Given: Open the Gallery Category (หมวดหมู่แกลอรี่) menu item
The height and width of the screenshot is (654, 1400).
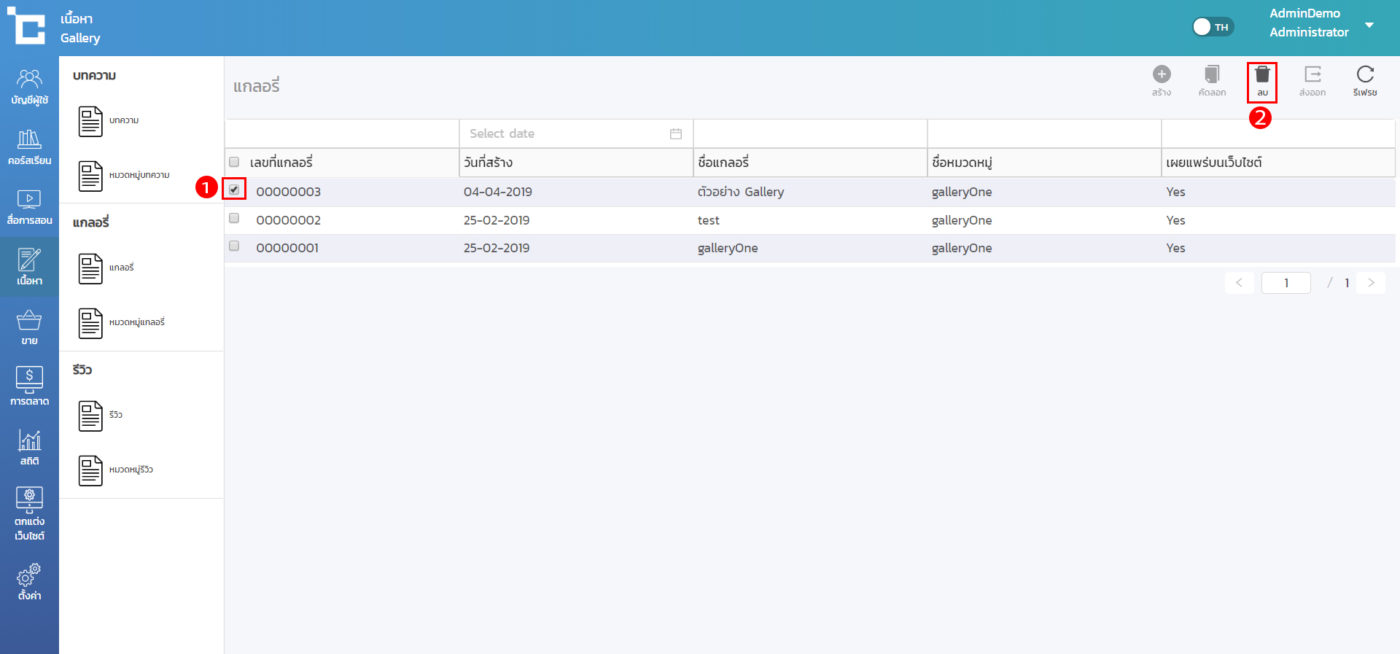Looking at the screenshot, I should pyautogui.click(x=123, y=323).
